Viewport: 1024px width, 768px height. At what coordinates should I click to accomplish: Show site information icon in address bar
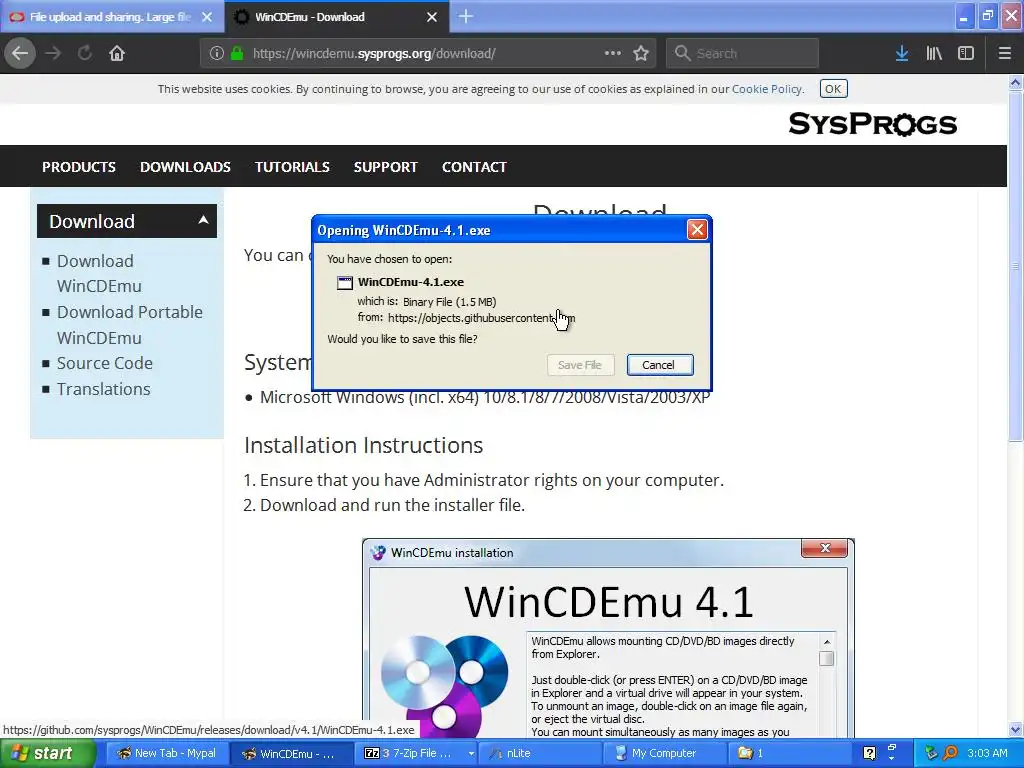pos(217,54)
